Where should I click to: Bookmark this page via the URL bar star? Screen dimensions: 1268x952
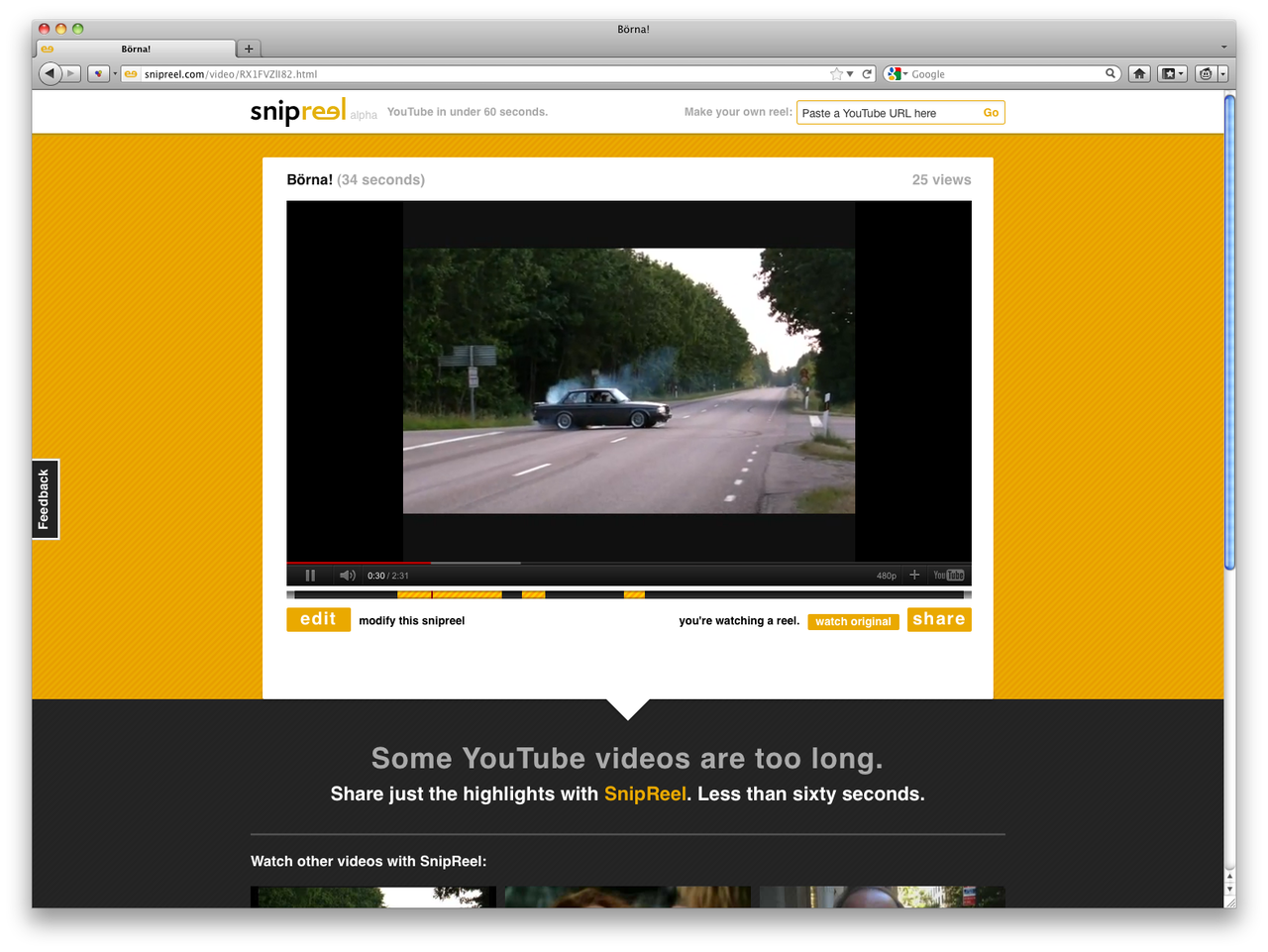tap(835, 73)
